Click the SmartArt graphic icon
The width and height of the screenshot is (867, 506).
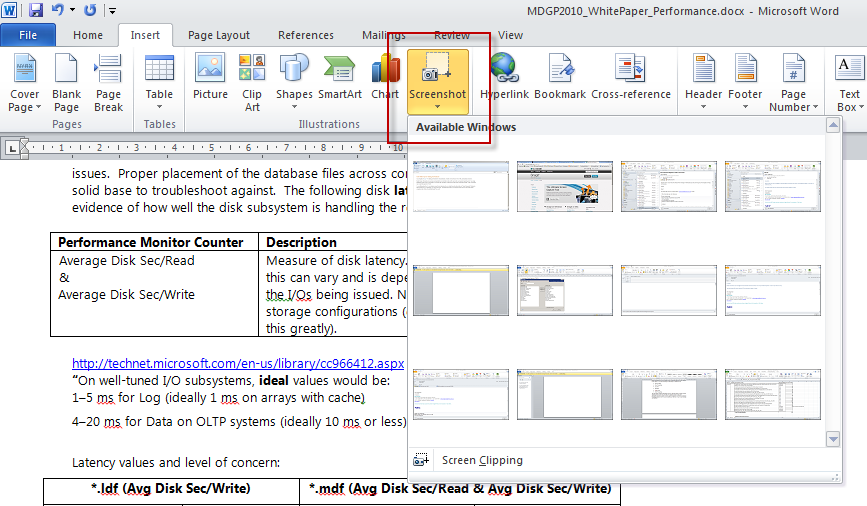point(340,79)
